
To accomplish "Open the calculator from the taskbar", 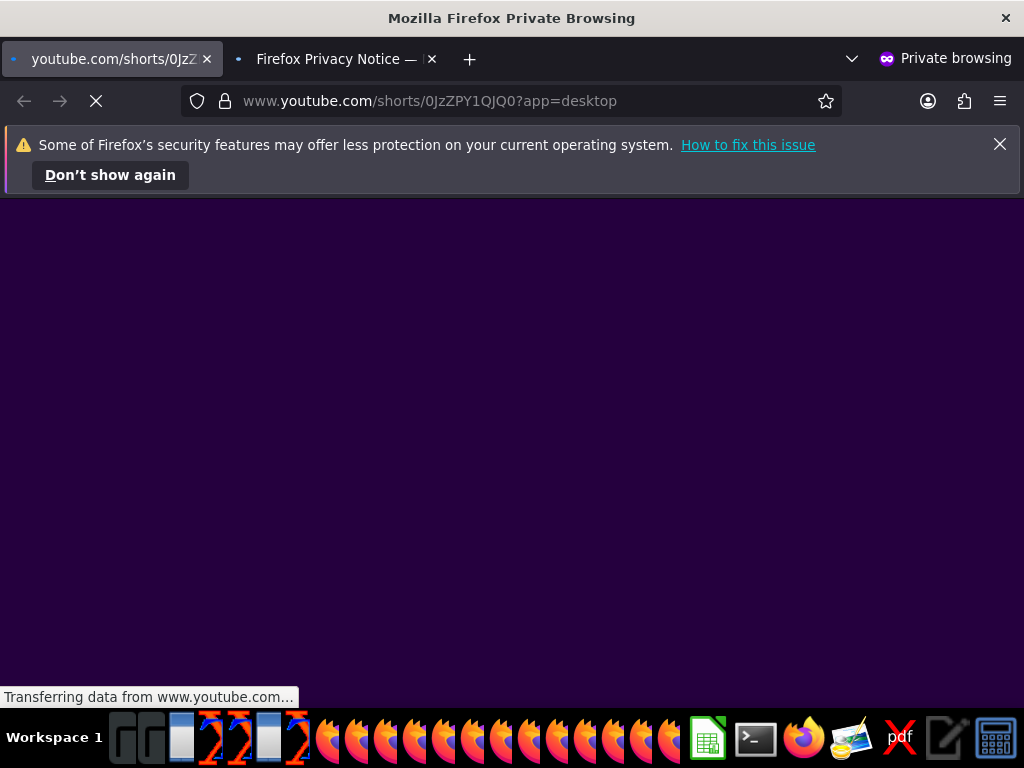I will (x=995, y=738).
